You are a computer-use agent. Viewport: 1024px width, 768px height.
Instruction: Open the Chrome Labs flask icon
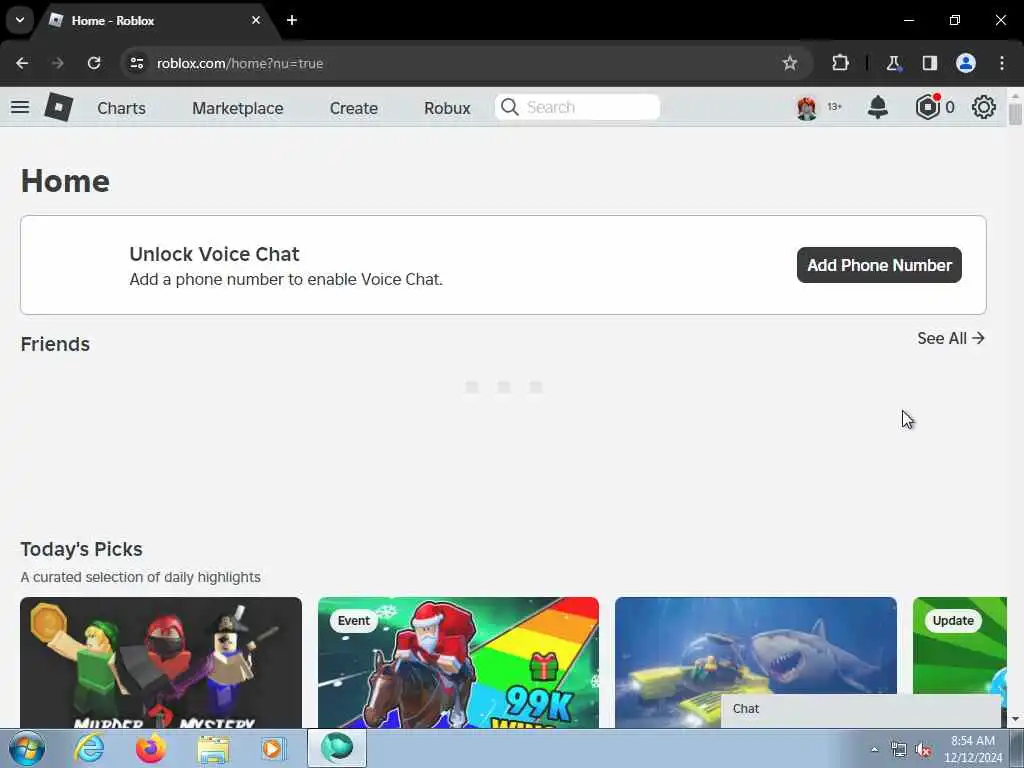click(x=893, y=63)
